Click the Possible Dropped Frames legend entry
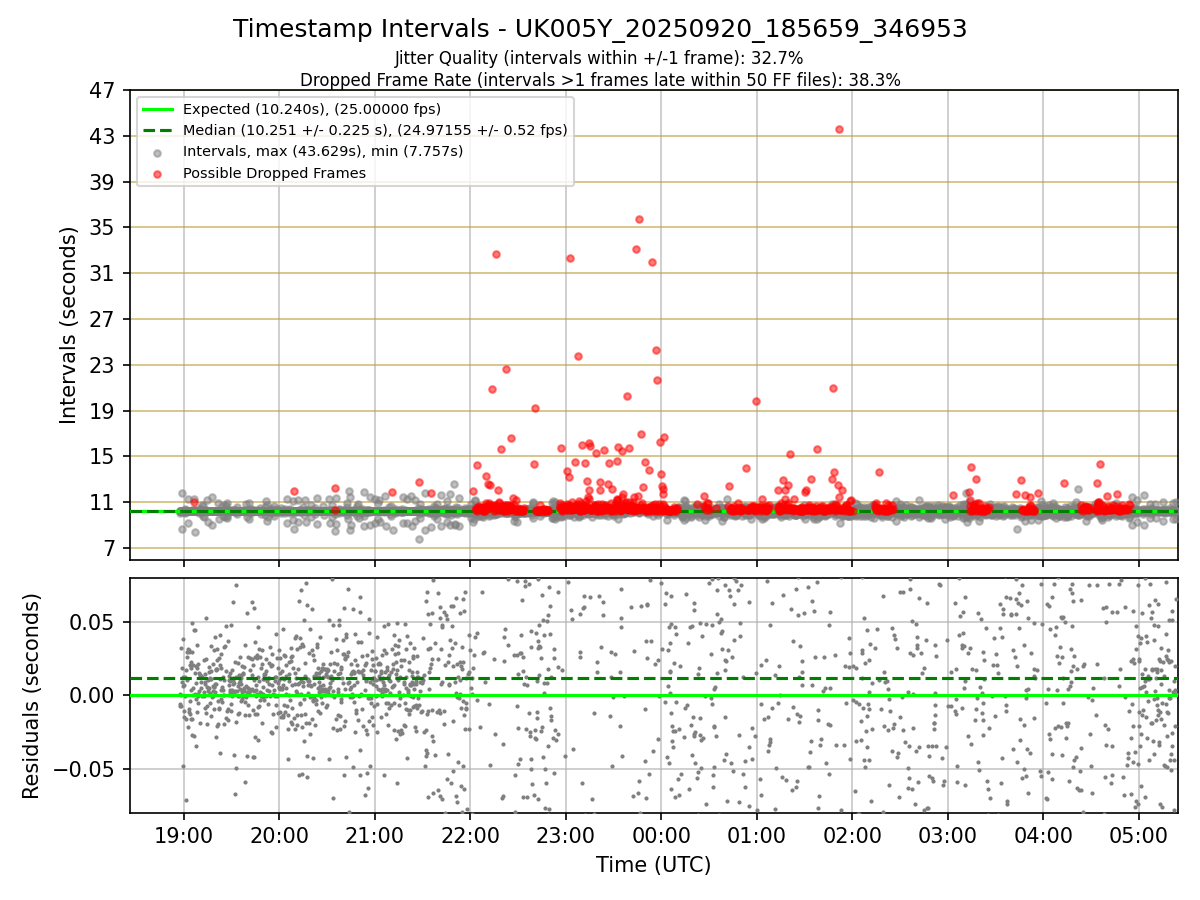Image resolution: width=1200 pixels, height=900 pixels. (x=274, y=173)
